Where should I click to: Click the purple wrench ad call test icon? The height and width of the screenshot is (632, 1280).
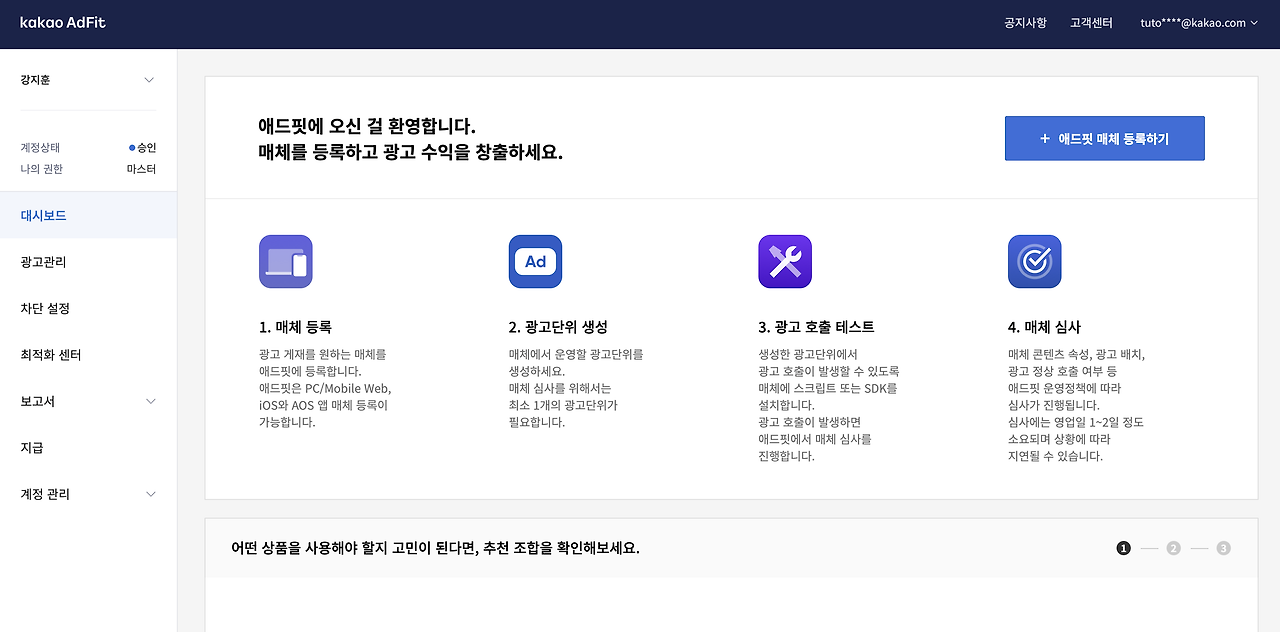[x=785, y=262]
